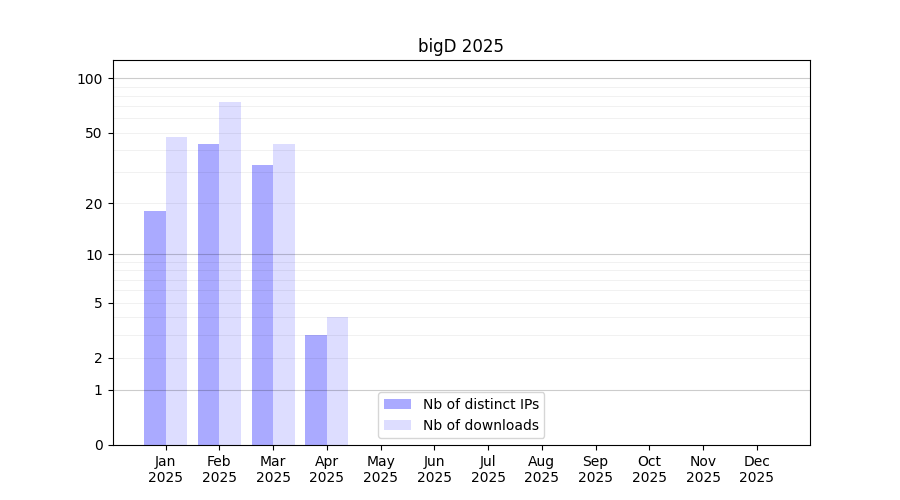Click the March distinct IPs bar
The height and width of the screenshot is (500, 900).
point(262,305)
